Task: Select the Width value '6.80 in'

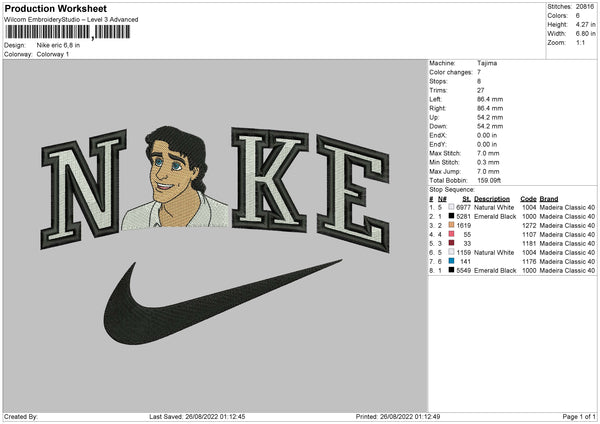Action: pyautogui.click(x=585, y=34)
